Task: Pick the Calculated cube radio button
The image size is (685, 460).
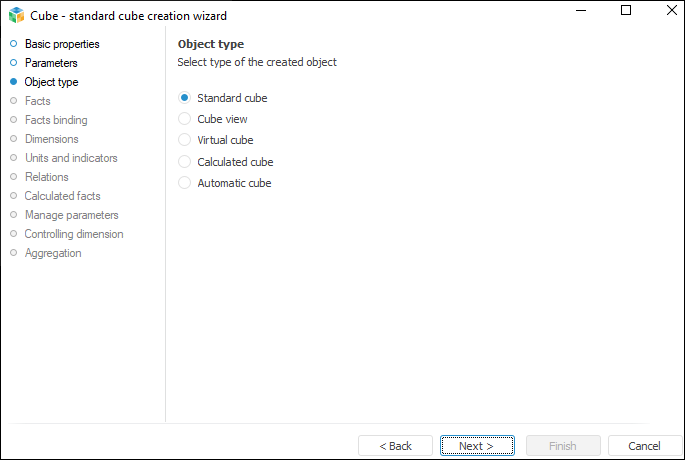Action: tap(184, 162)
